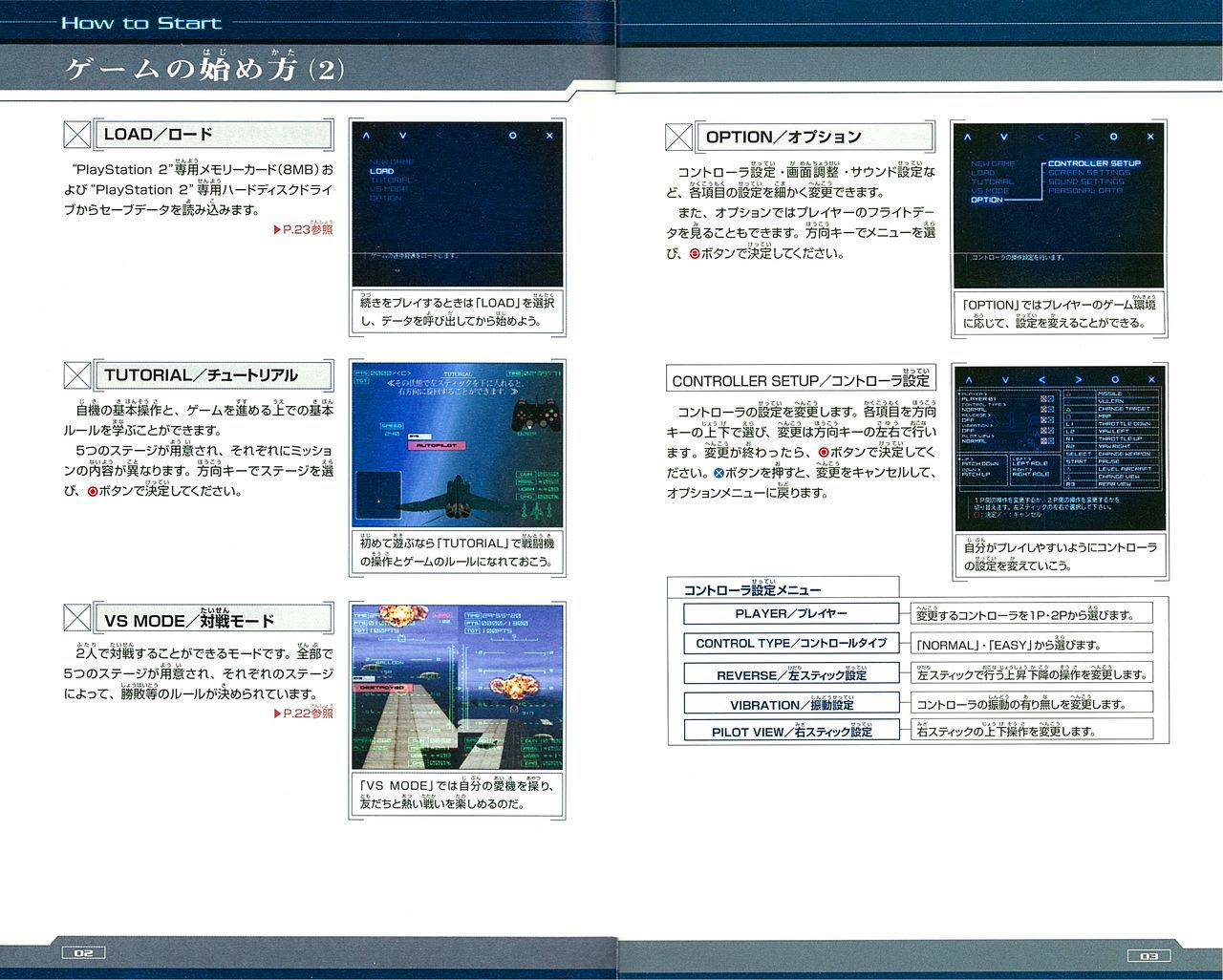
Task: Click the CHANGE TARGET row in the button mapping list
Action: [1111, 409]
